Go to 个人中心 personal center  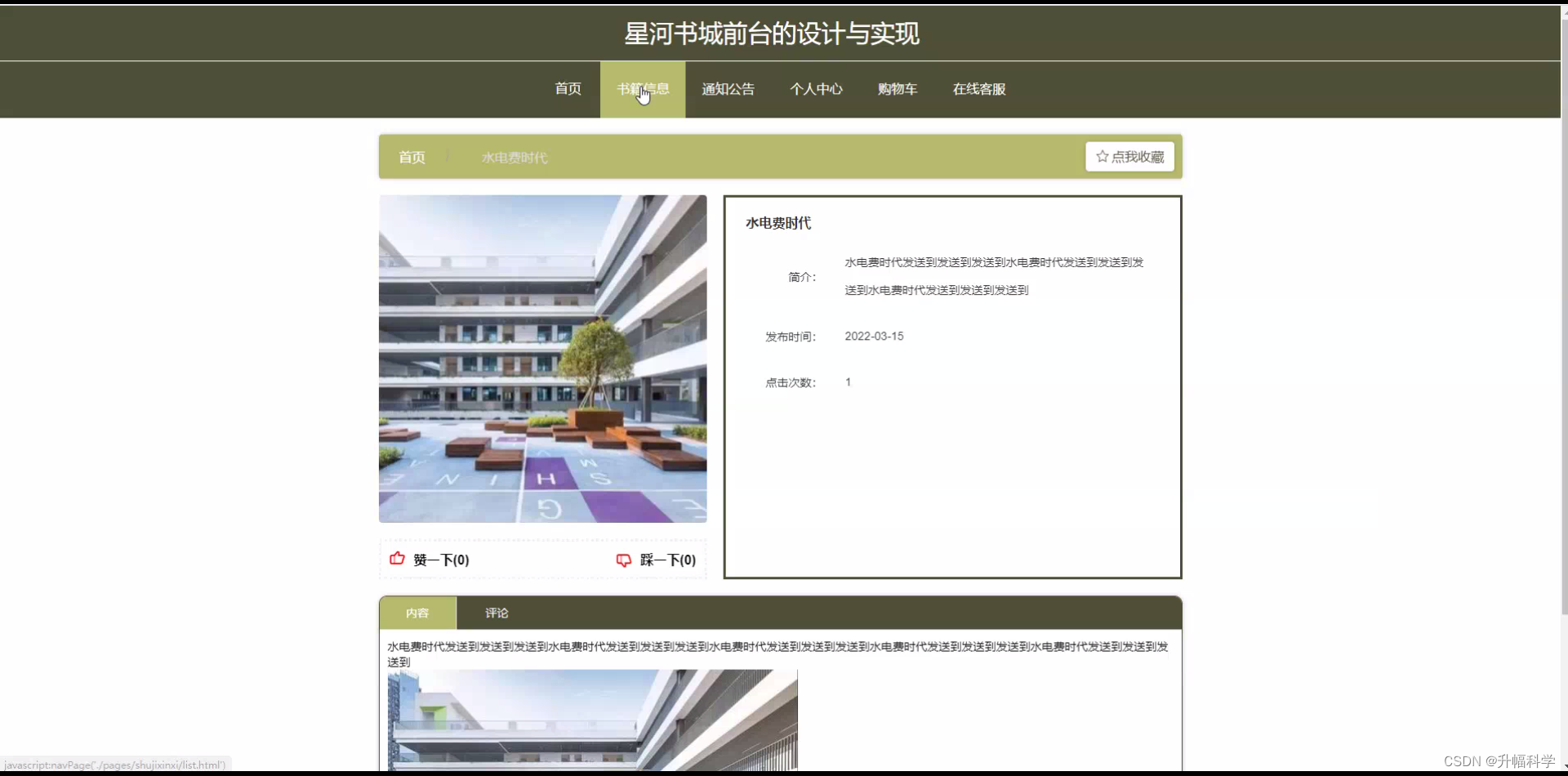[x=816, y=89]
